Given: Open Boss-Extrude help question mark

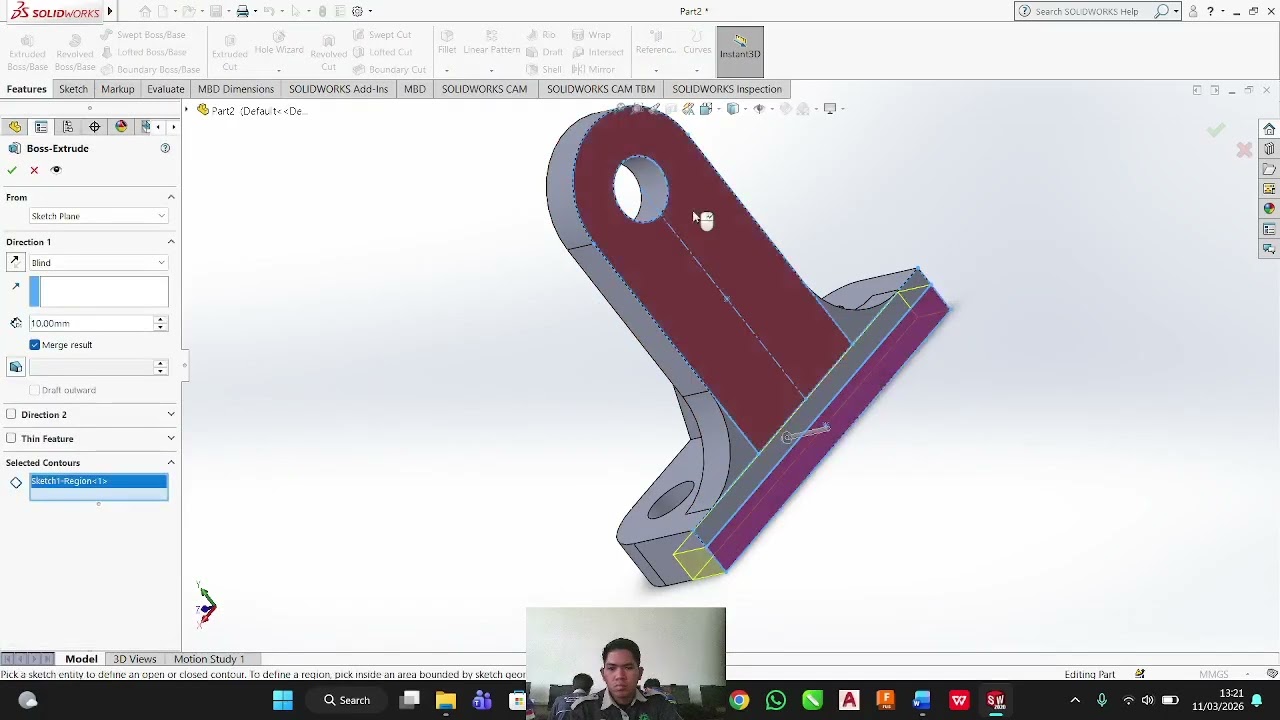Looking at the screenshot, I should (165, 148).
